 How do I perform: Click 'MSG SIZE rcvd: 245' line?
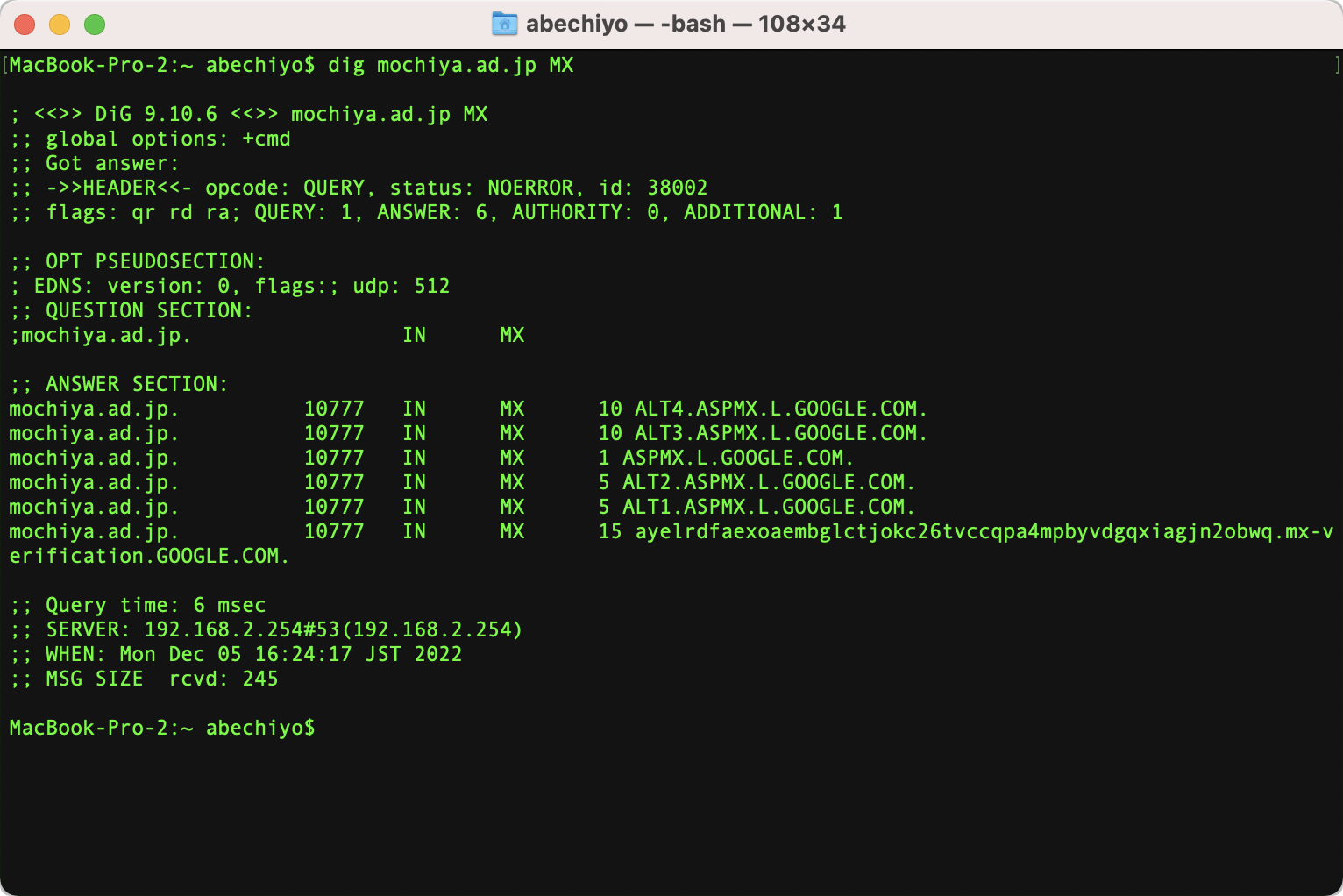pyautogui.click(x=144, y=679)
